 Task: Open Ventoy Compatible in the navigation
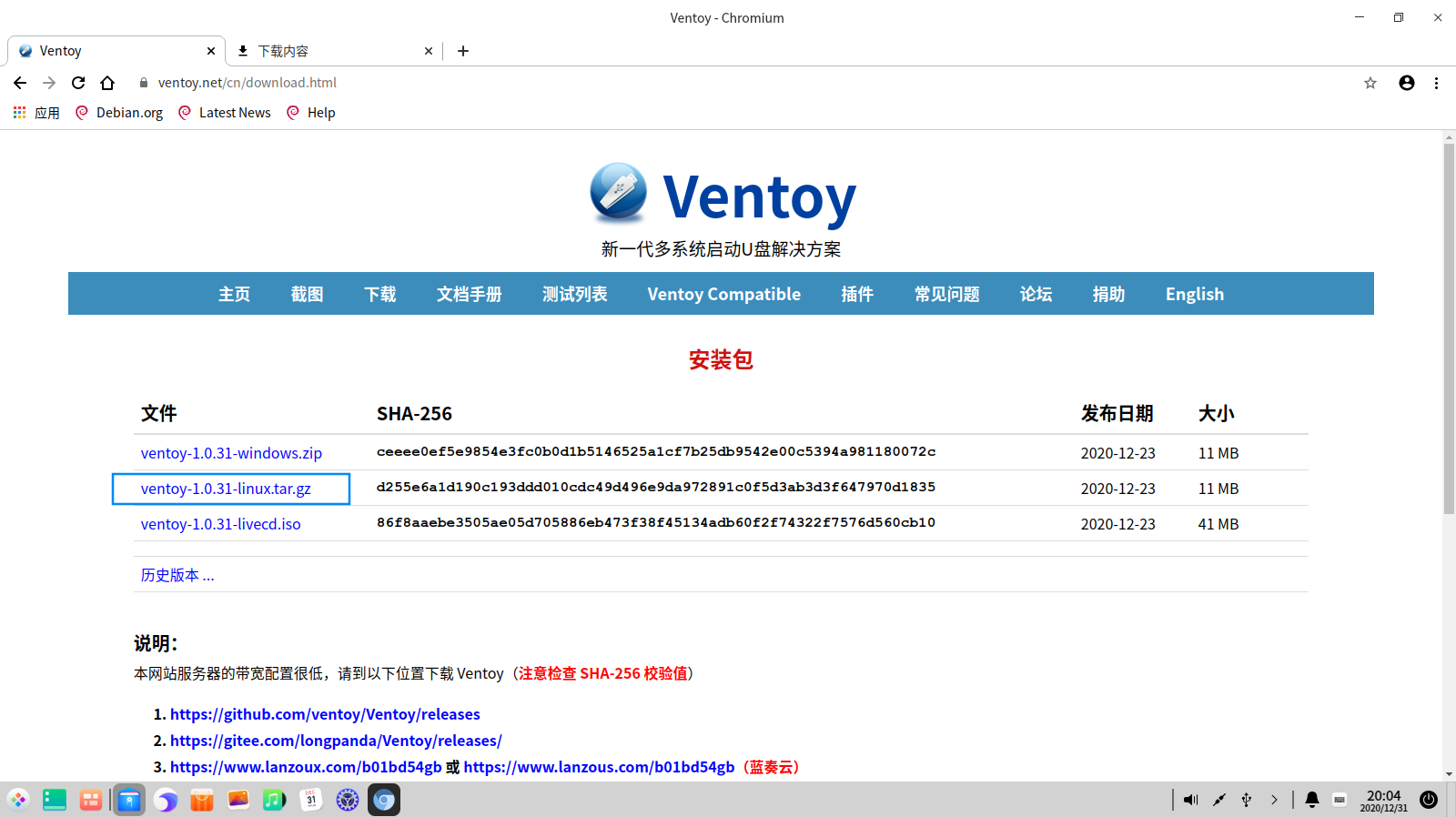tap(724, 294)
